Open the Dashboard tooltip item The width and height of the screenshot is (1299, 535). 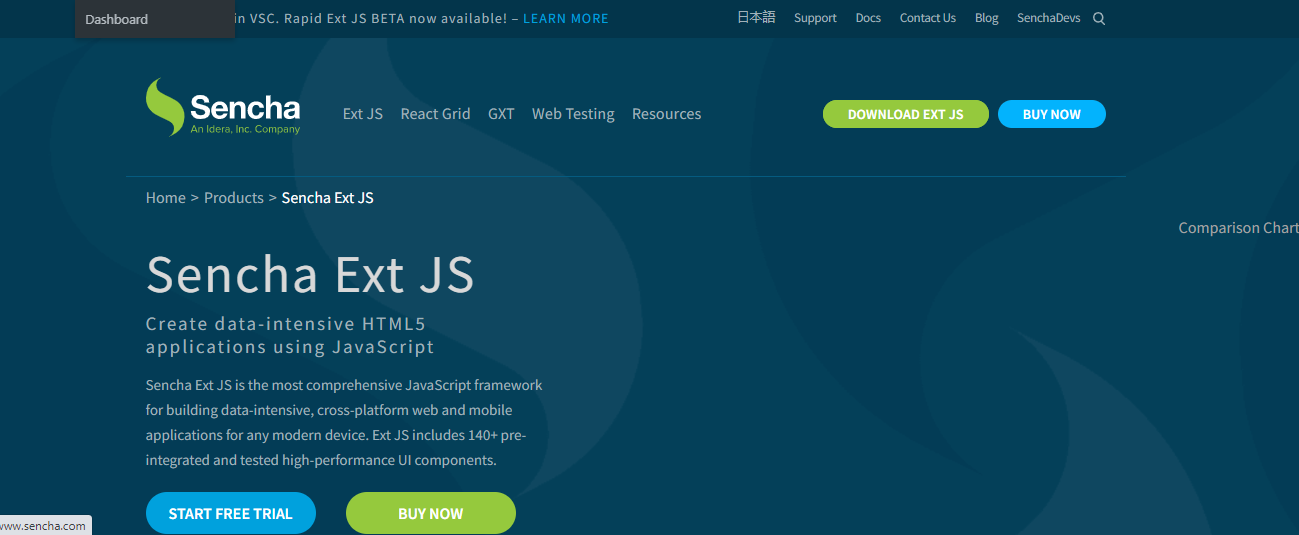155,19
